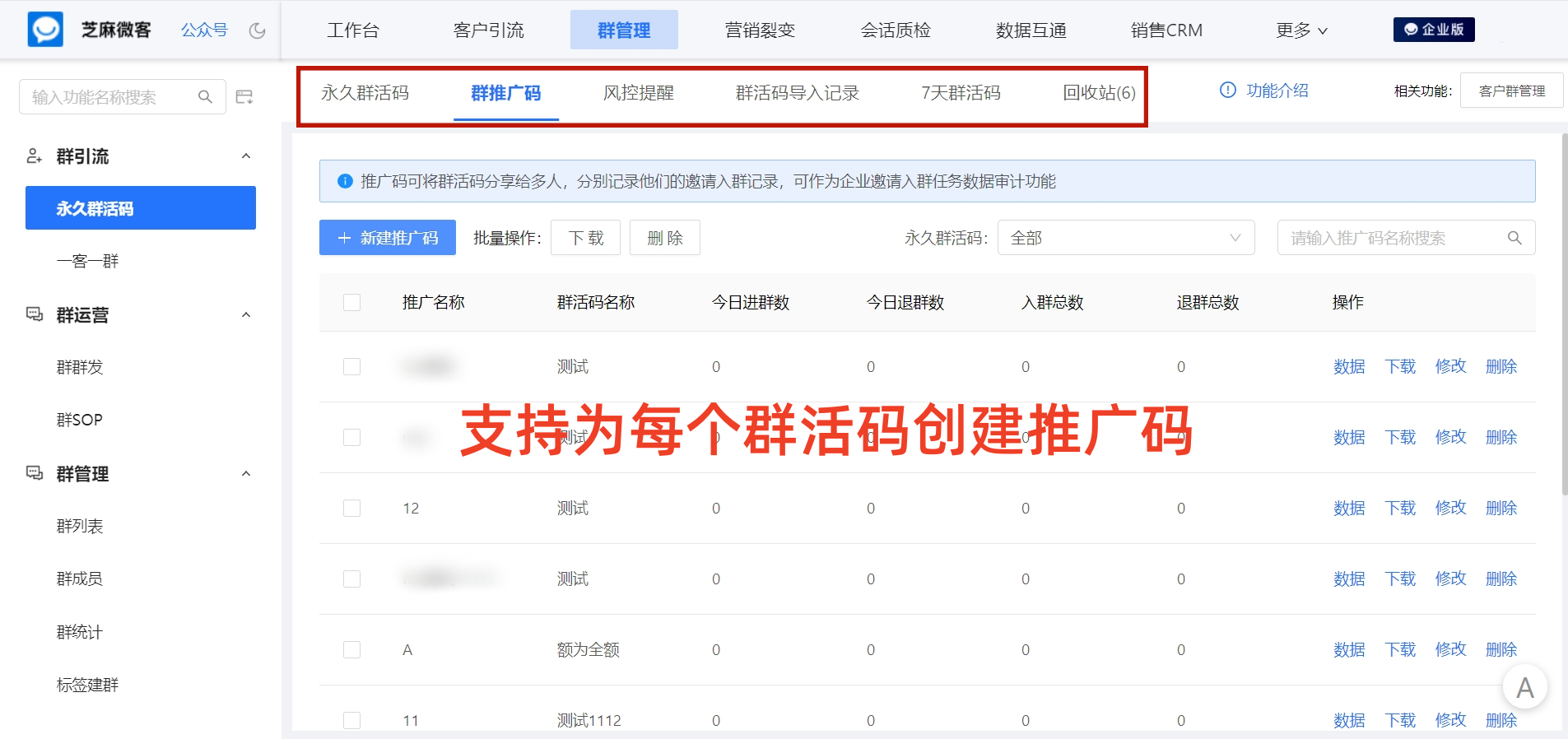Viewport: 1568px width, 739px height.
Task: Click the 群引流 person icon
Action: 35,156
